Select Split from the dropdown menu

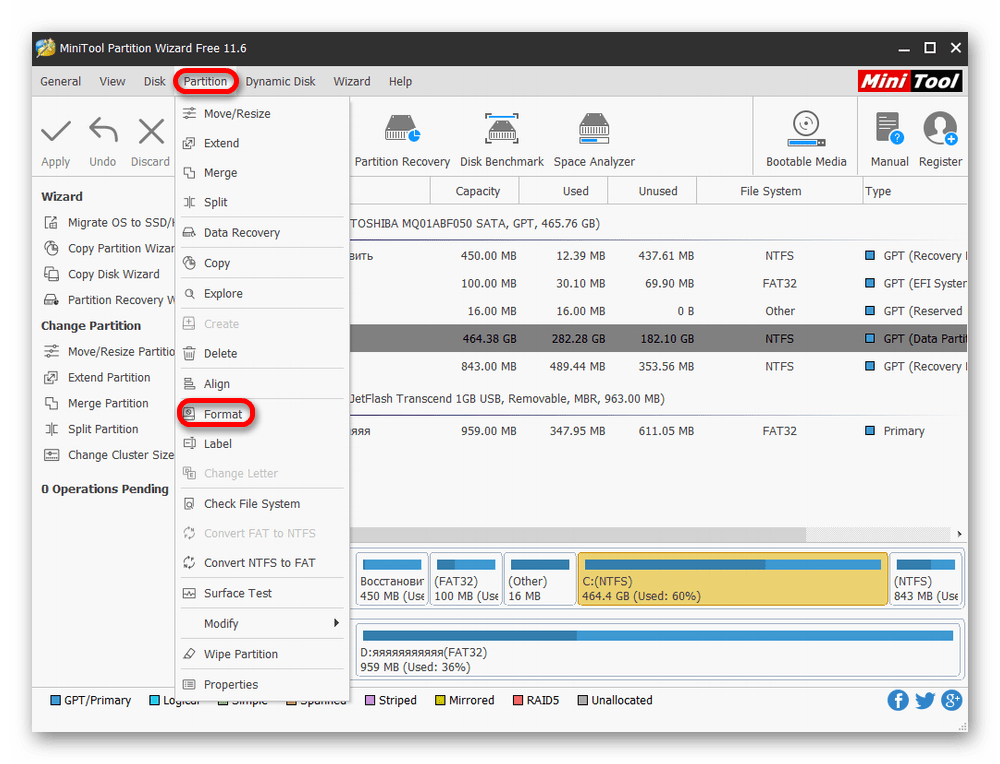point(262,202)
